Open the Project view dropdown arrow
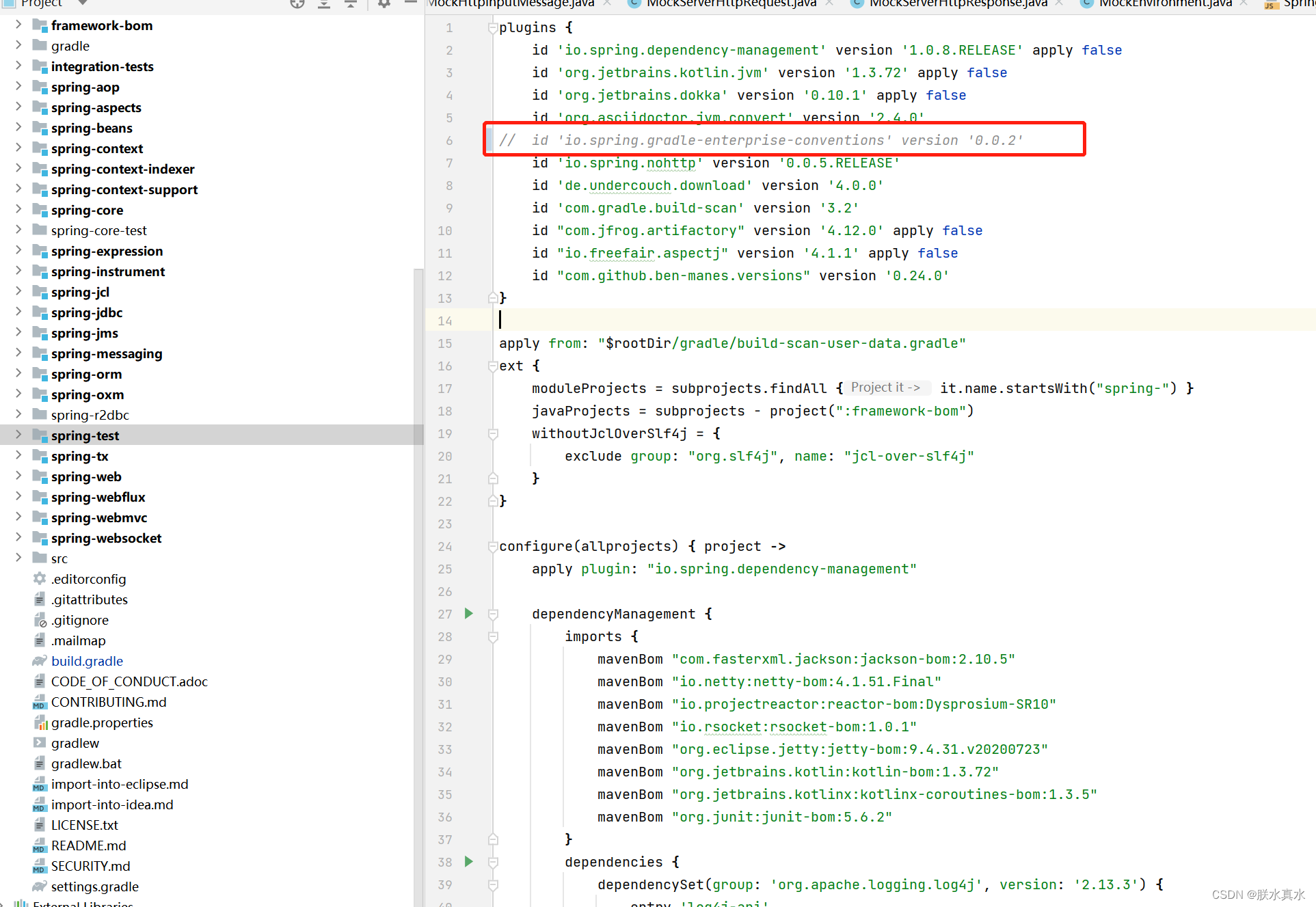Viewport: 1316px width, 907px height. (x=83, y=3)
